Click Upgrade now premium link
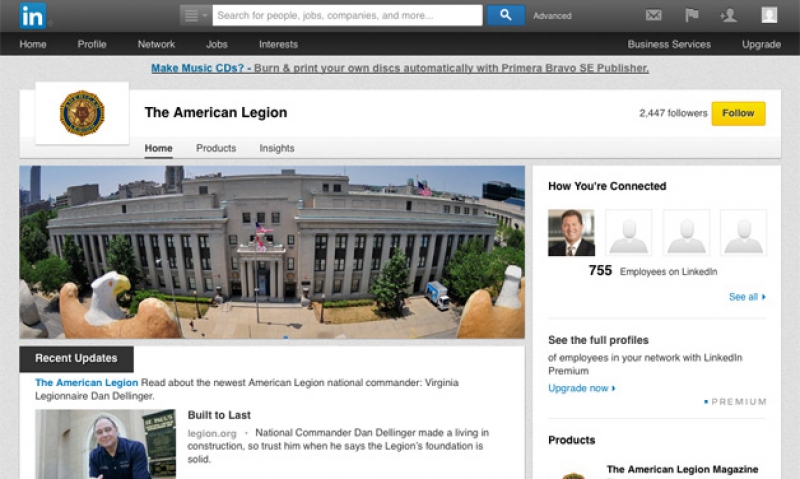This screenshot has height=479, width=800. [x=582, y=388]
